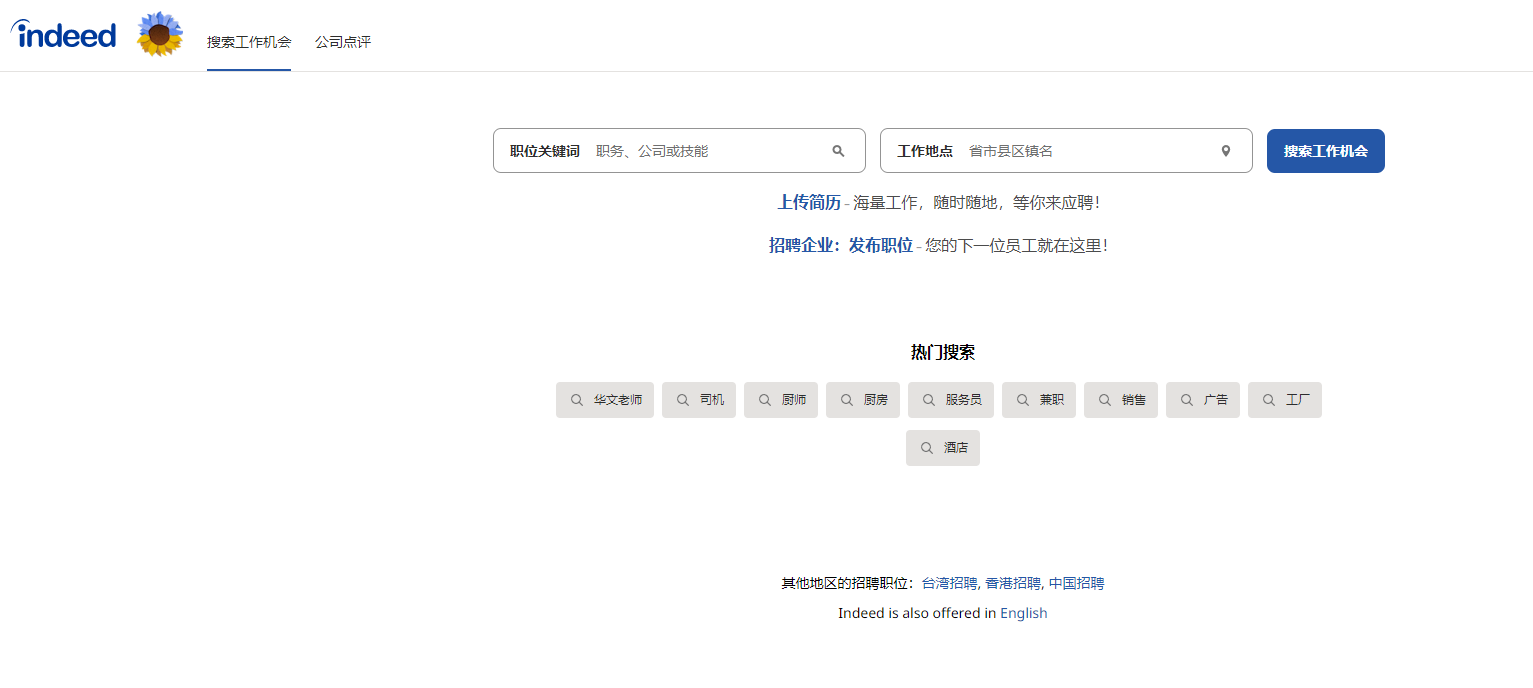This screenshot has height=688, width=1533.
Task: Follow the 招聘企业：发布职位 link
Action: 840,245
